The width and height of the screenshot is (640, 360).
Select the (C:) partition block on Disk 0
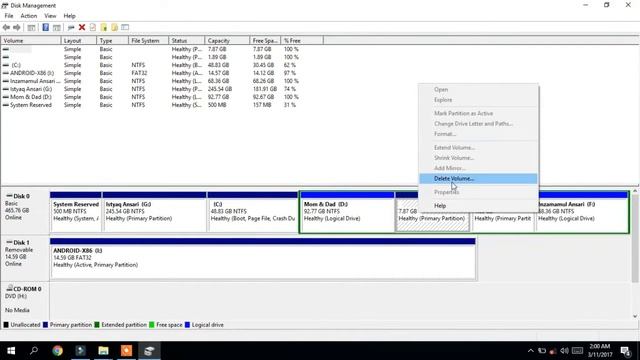coord(253,212)
